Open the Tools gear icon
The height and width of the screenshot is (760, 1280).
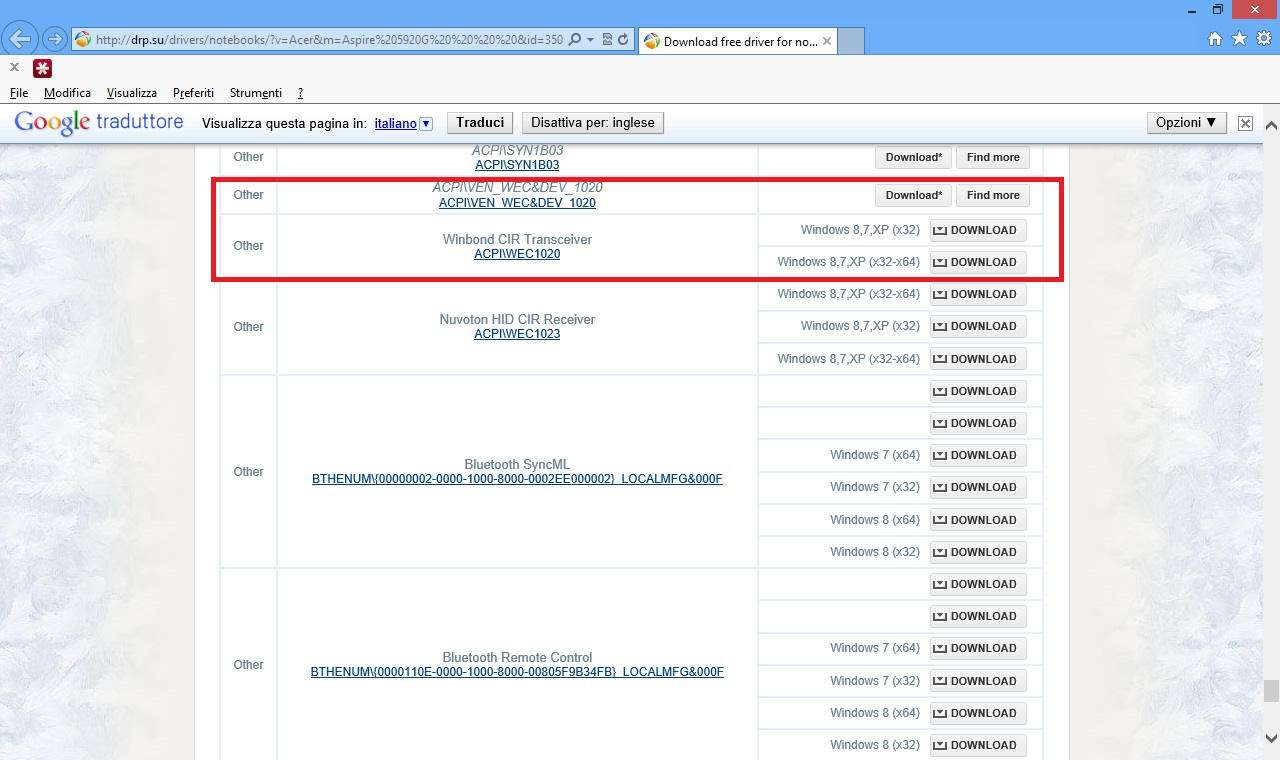pos(1264,39)
